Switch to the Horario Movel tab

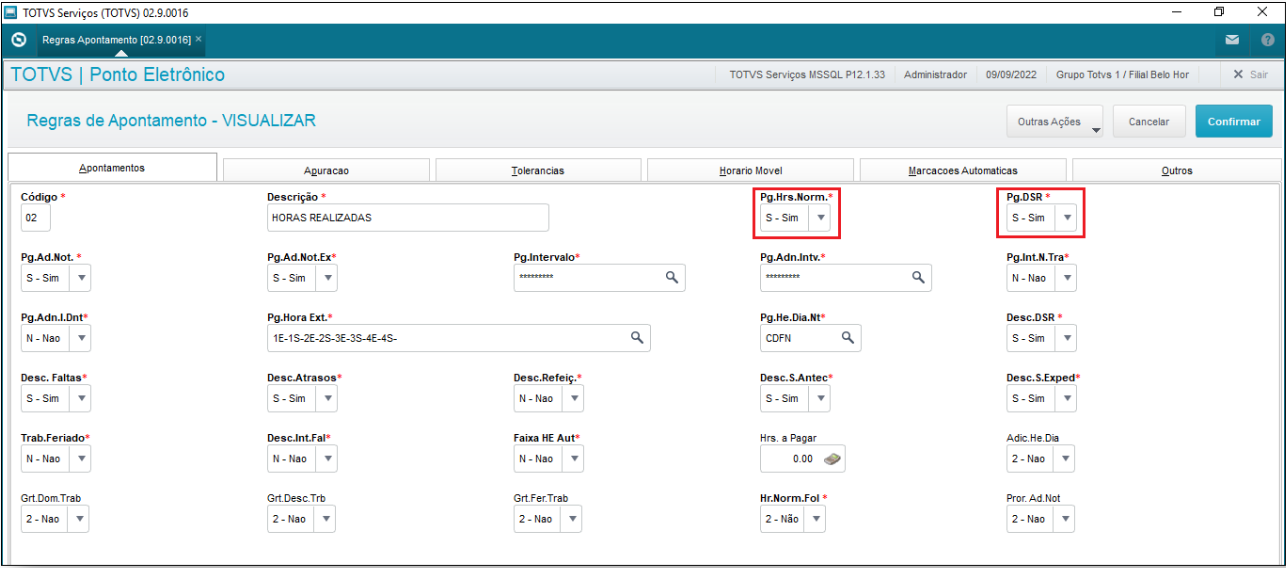tap(750, 170)
